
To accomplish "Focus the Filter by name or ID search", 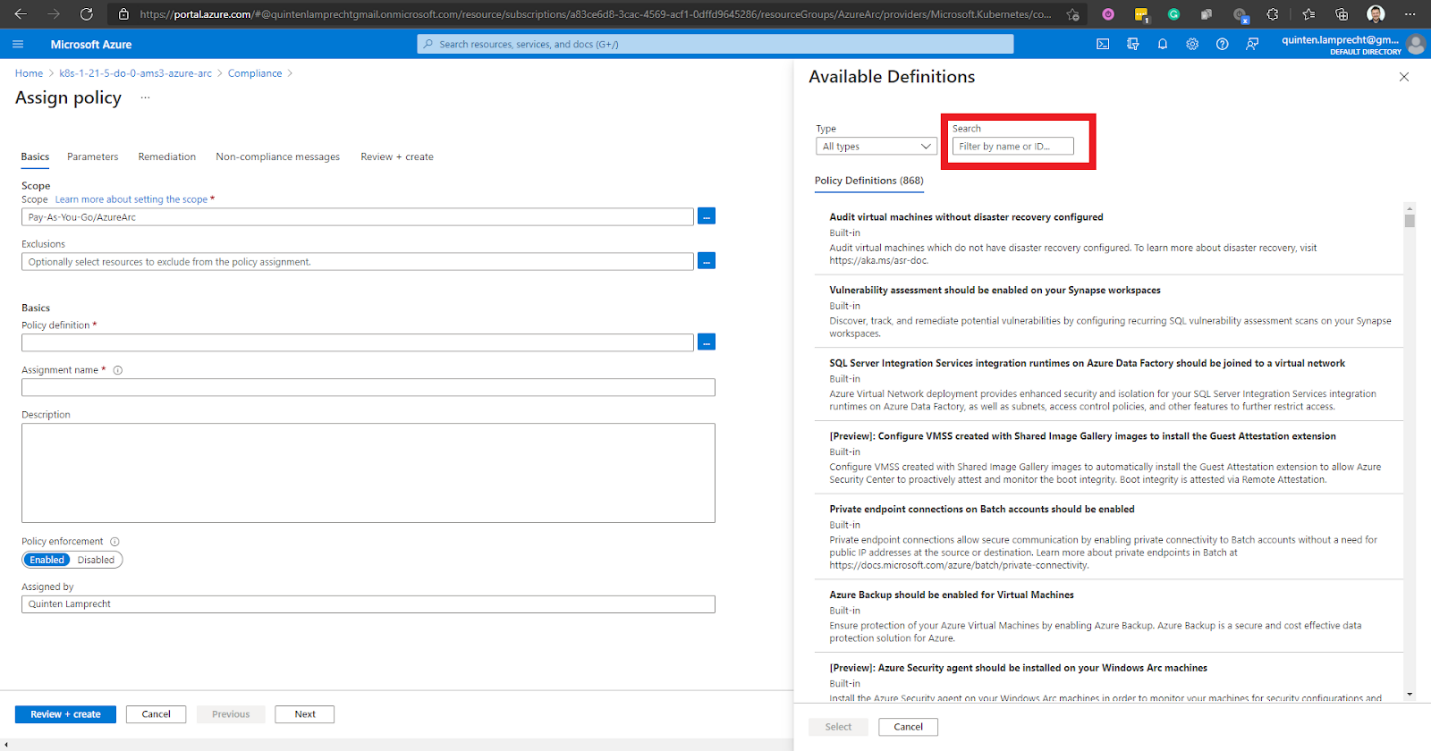I will coord(1013,146).
